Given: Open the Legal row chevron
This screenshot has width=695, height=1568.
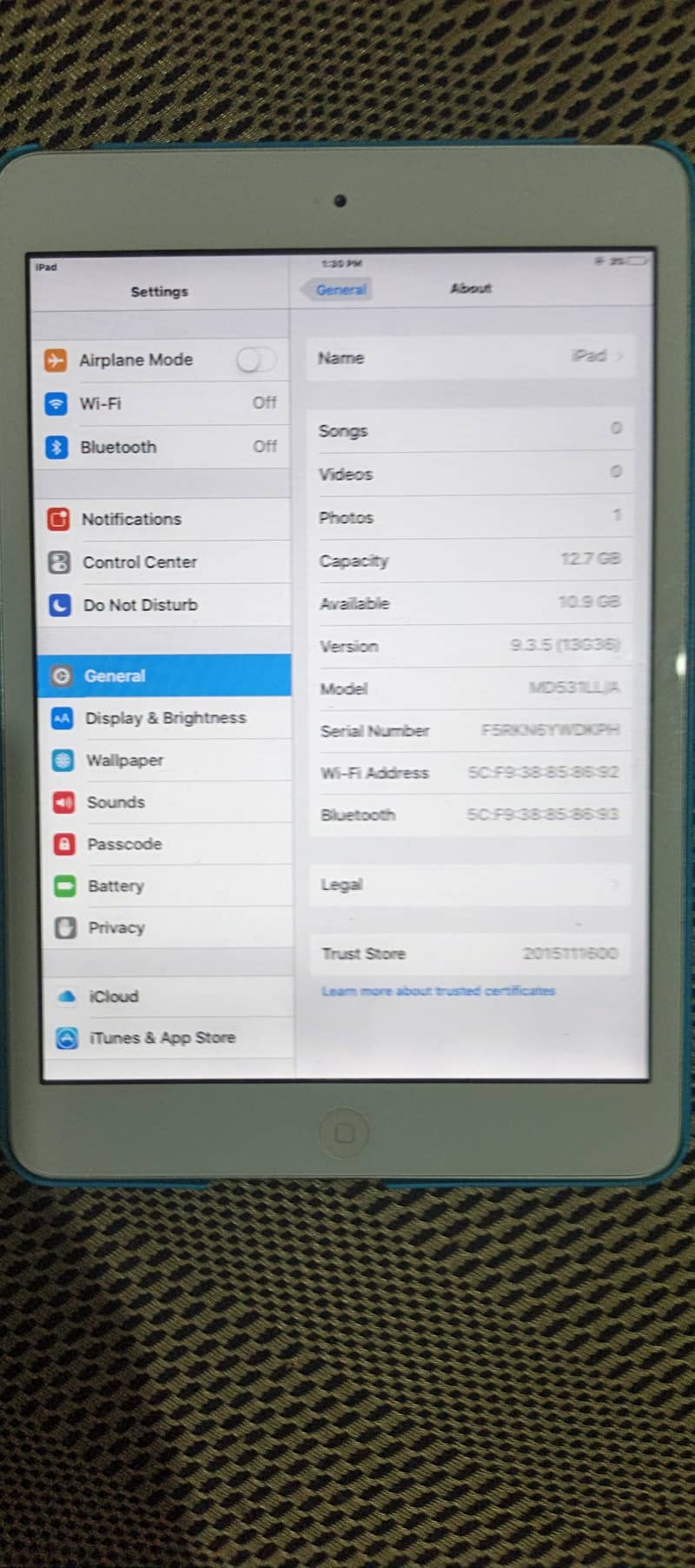Looking at the screenshot, I should 616,884.
